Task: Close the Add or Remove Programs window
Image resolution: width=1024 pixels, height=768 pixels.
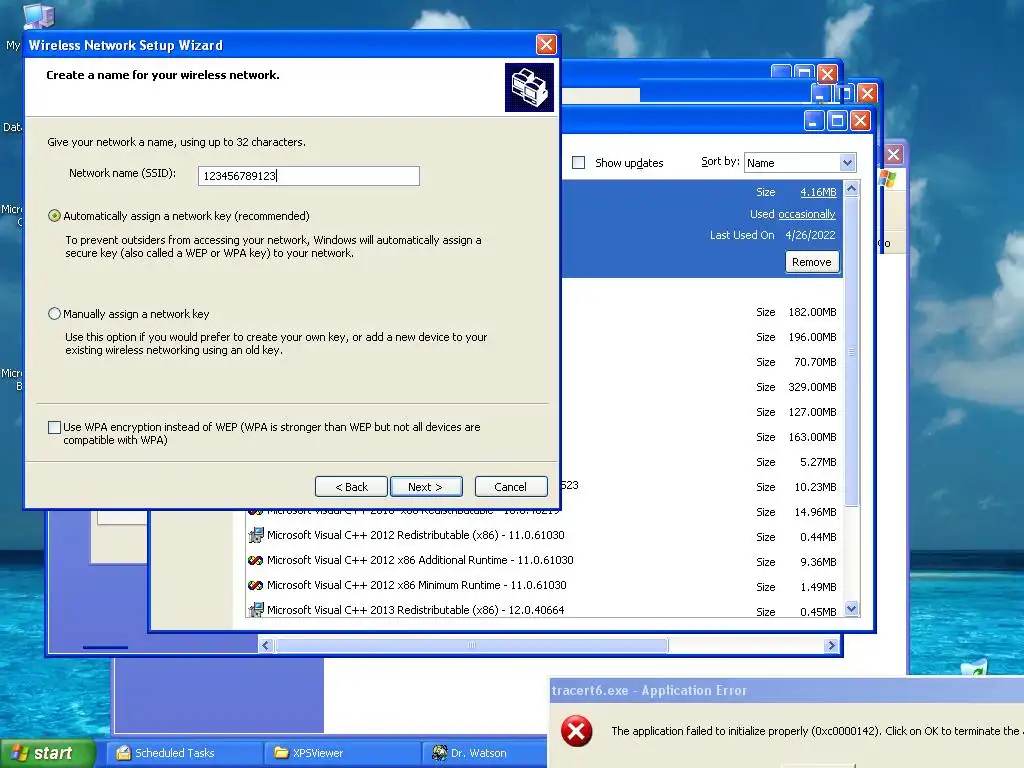Action: (861, 121)
